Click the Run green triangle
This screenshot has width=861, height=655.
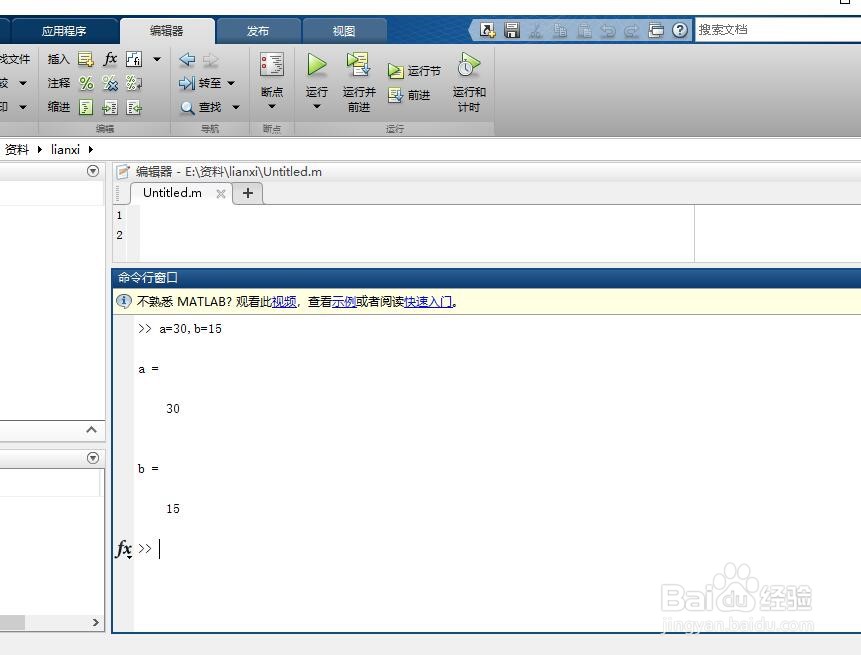tap(316, 65)
